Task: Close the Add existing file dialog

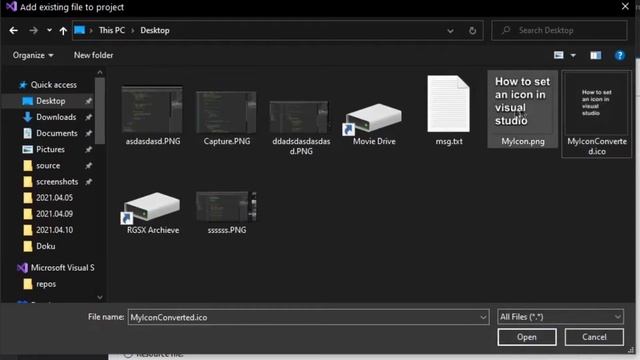Action: coord(625,7)
